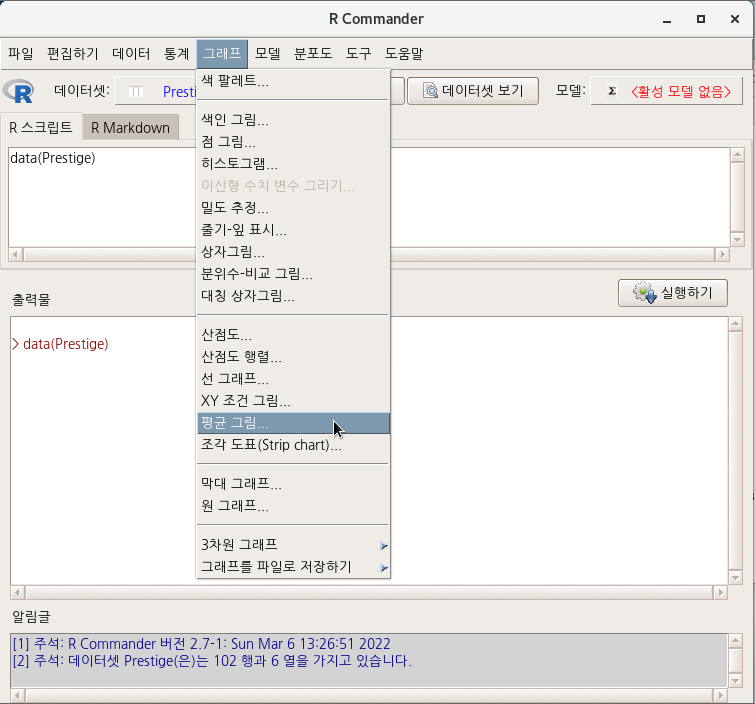The height and width of the screenshot is (704, 755).
Task: Choose 산점도 행렬... menu entry
Action: tap(293, 357)
